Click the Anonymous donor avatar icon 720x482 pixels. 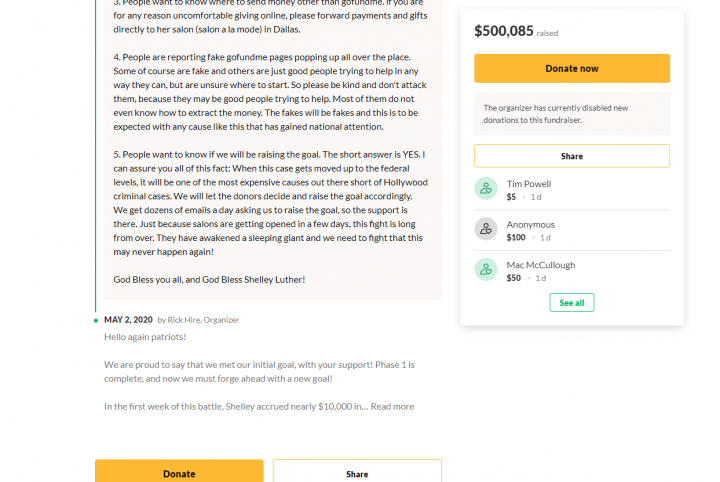(486, 229)
